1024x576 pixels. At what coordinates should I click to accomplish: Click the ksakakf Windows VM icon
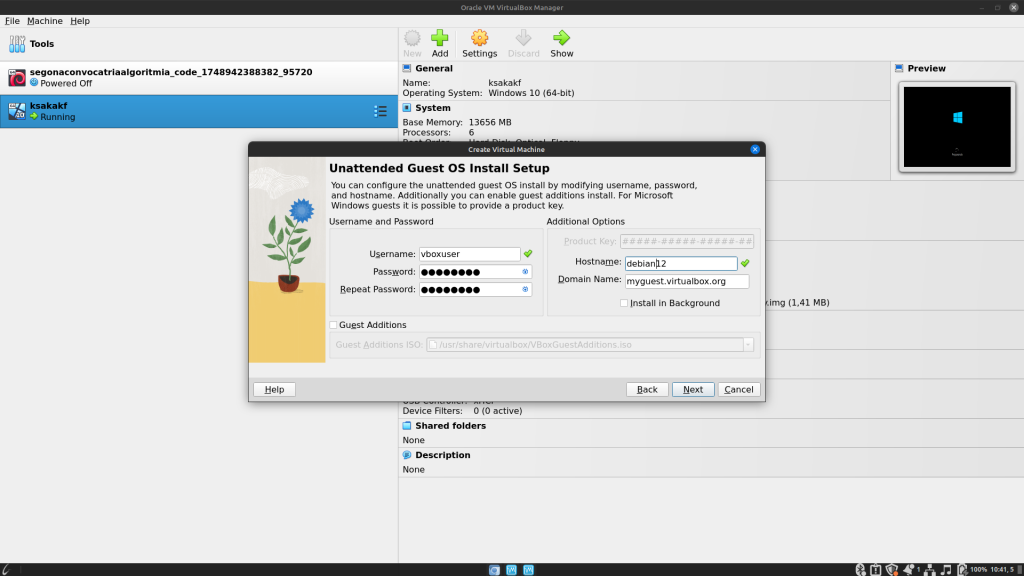[x=17, y=111]
